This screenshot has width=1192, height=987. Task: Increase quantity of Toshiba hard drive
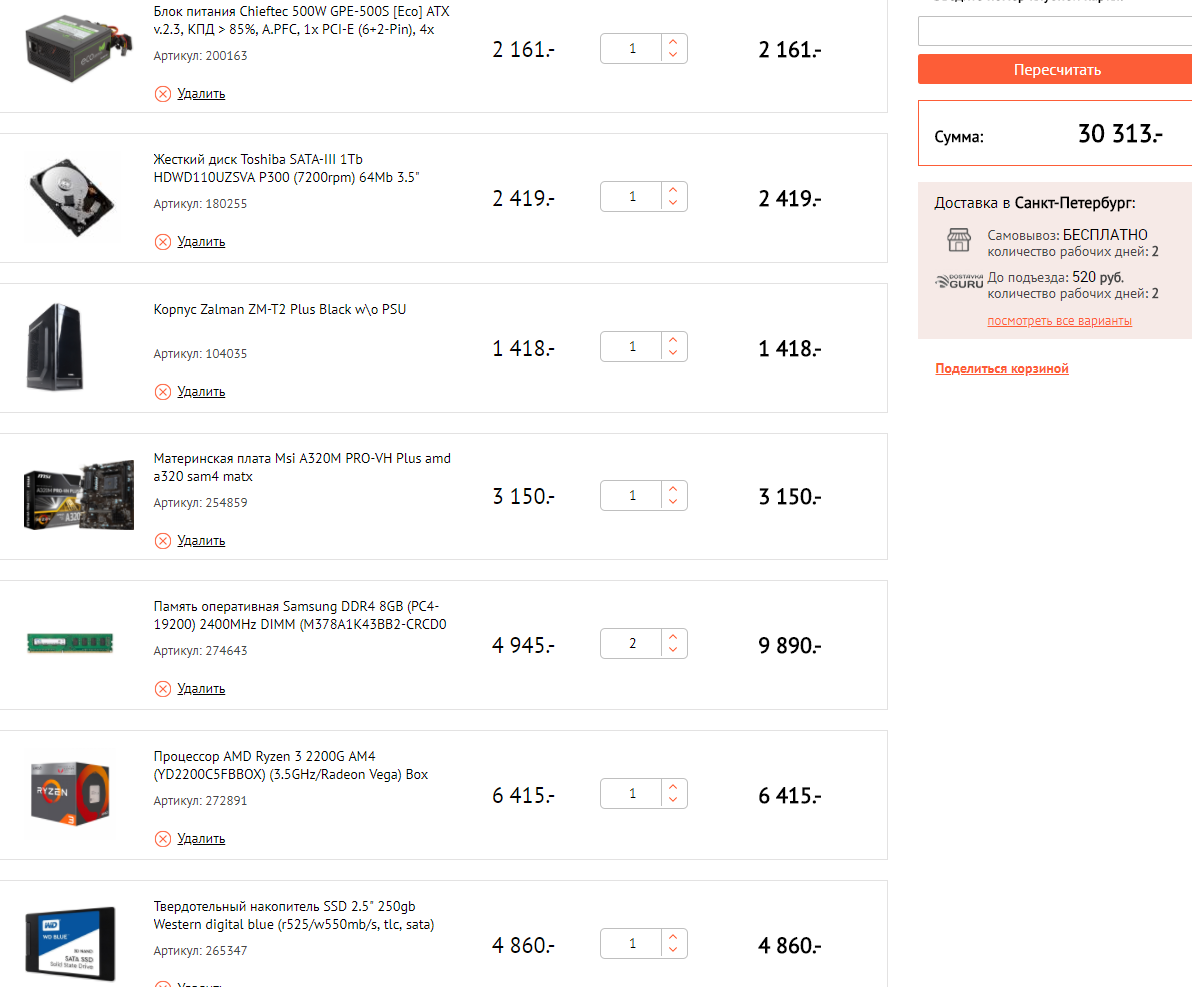tap(673, 189)
